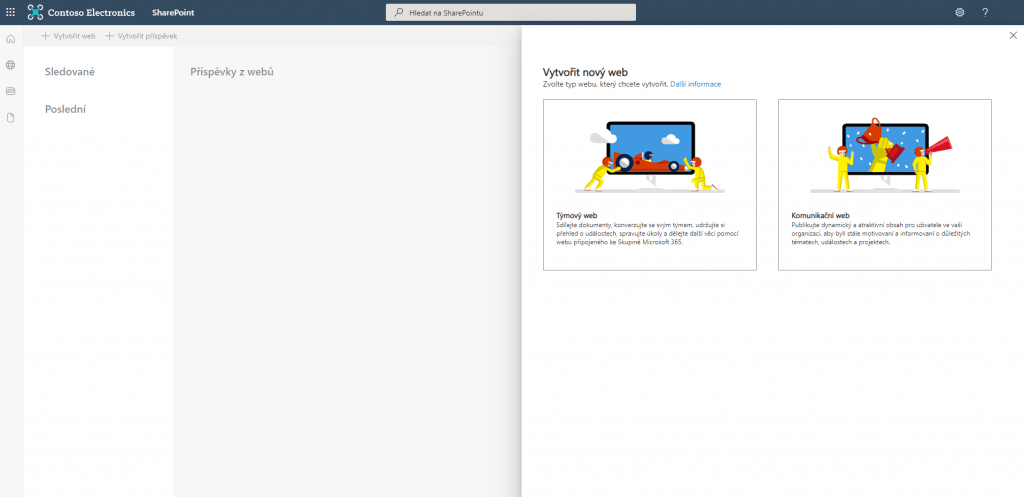Open the news icon in the left rail
This screenshot has height=497, width=1024.
11,91
